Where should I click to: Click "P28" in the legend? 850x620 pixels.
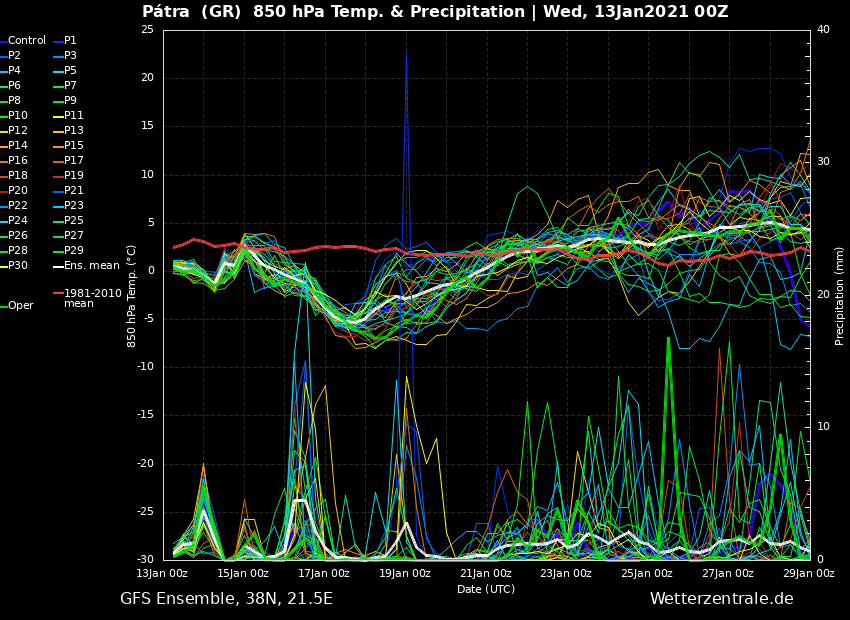[14, 250]
